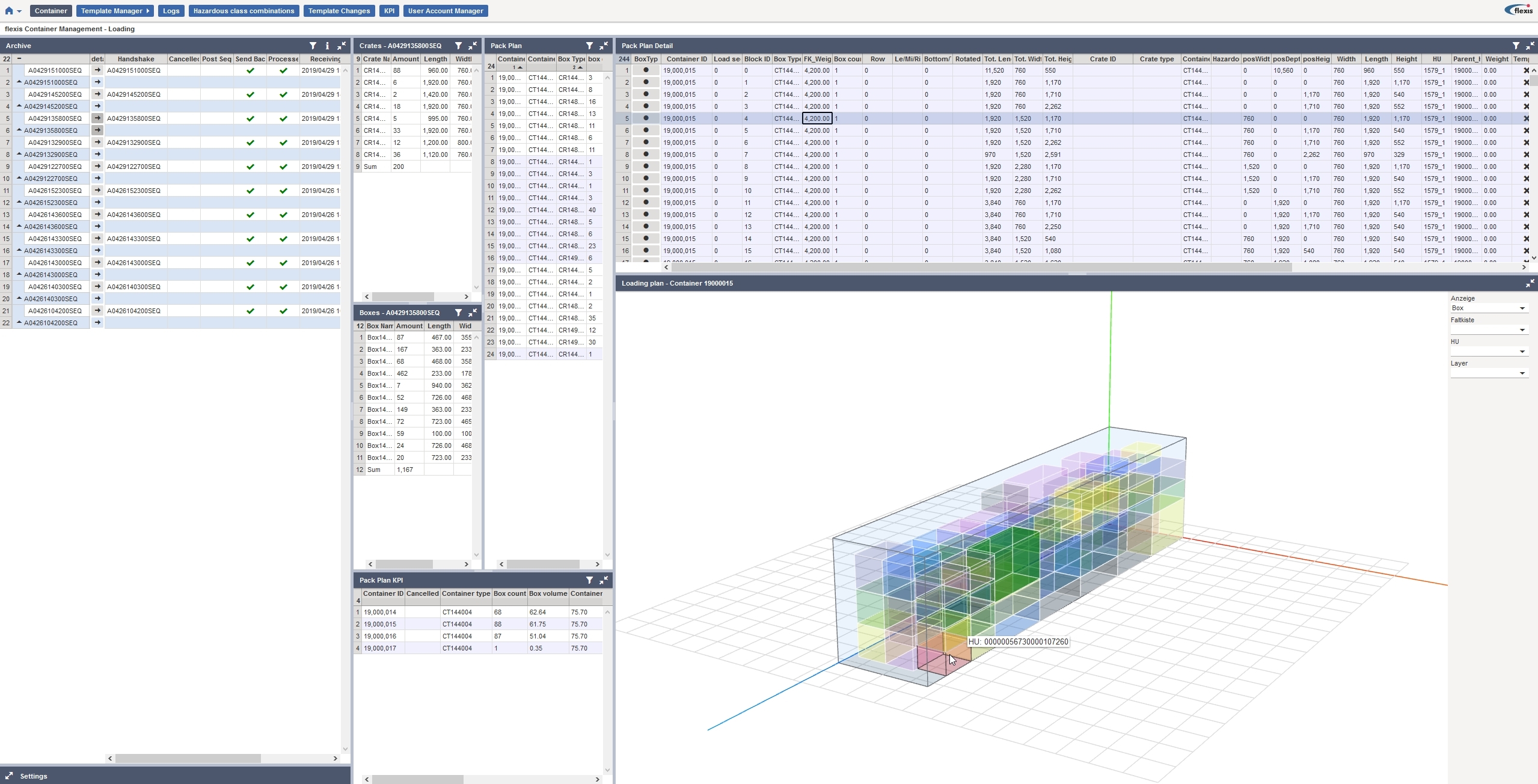Open the Pack Plan filter icon
Screen dimensions: 1538x784
[589, 46]
